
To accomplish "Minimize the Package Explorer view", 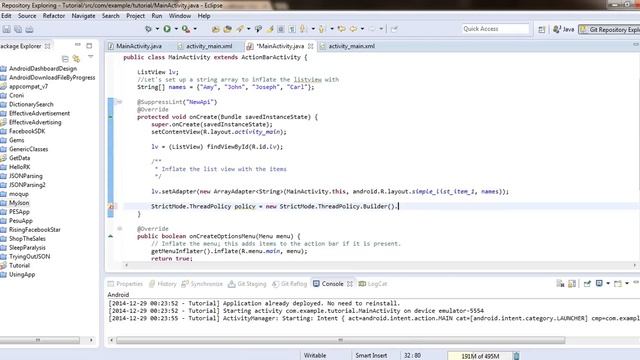I will pyautogui.click(x=78, y=45).
